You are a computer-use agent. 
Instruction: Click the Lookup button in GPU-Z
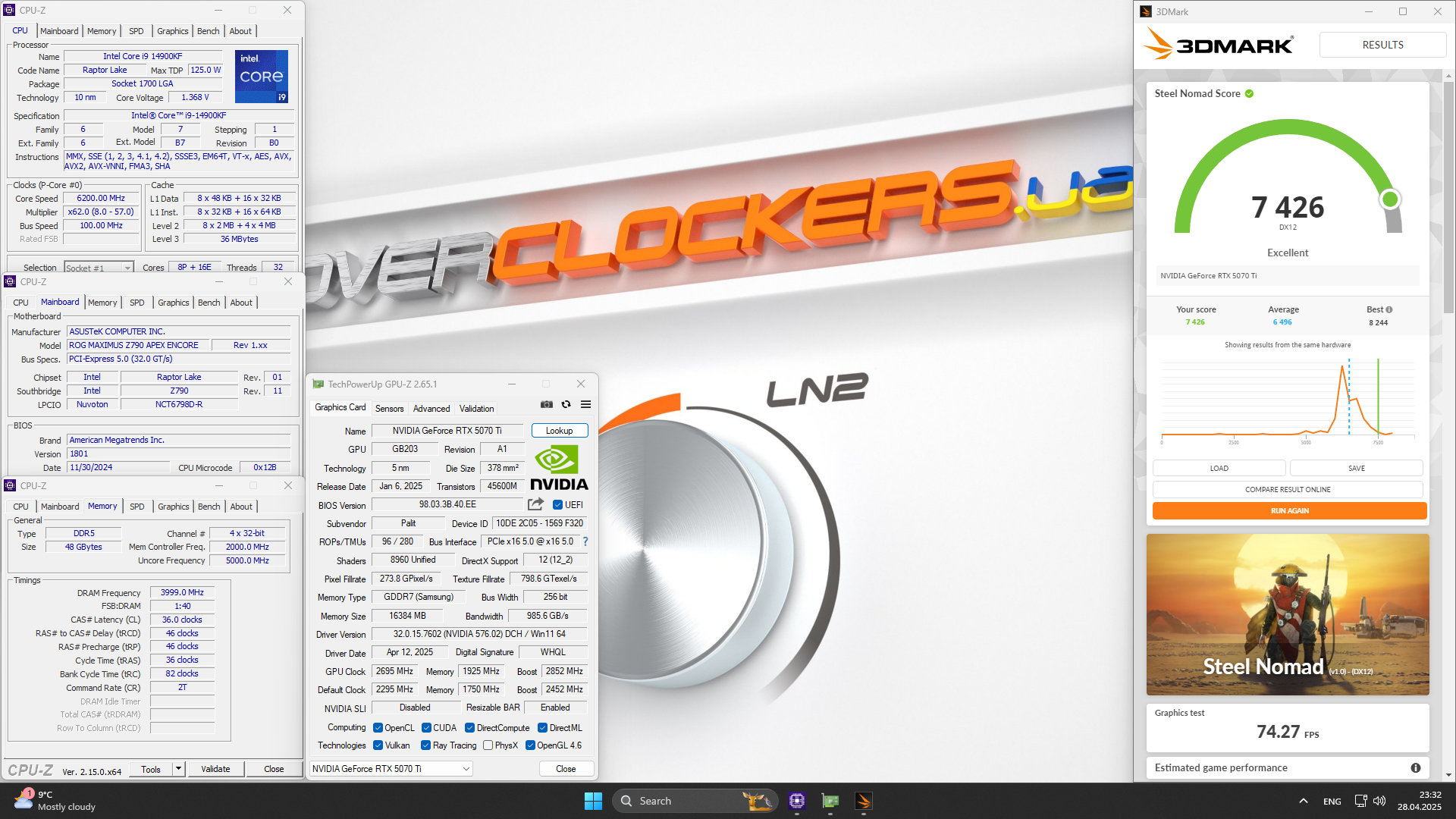click(560, 431)
